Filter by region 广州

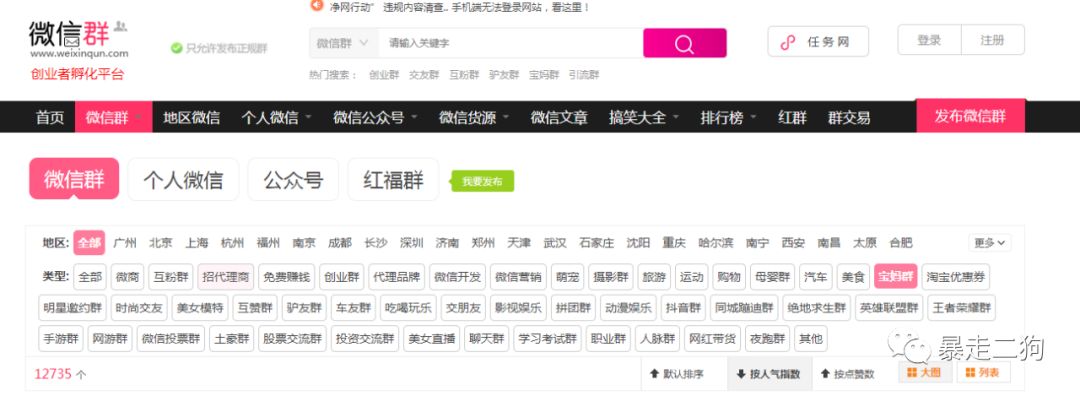pos(125,242)
